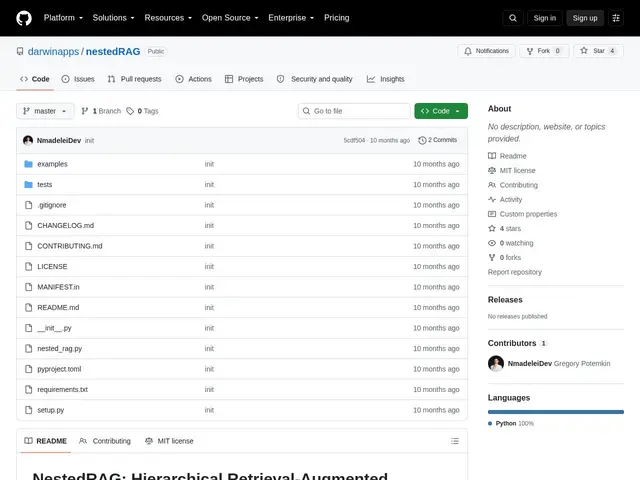The image size is (640, 480).
Task: Open the Security and quality tab
Action: 314,79
